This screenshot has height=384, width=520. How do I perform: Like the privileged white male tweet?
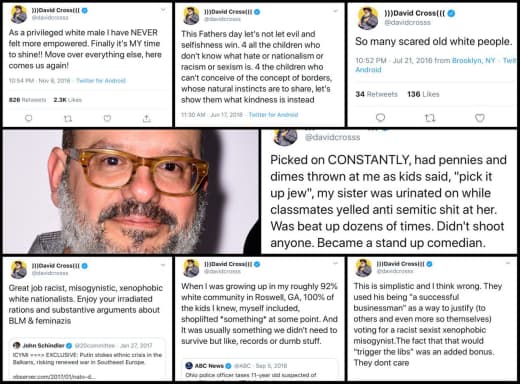(x=107, y=118)
